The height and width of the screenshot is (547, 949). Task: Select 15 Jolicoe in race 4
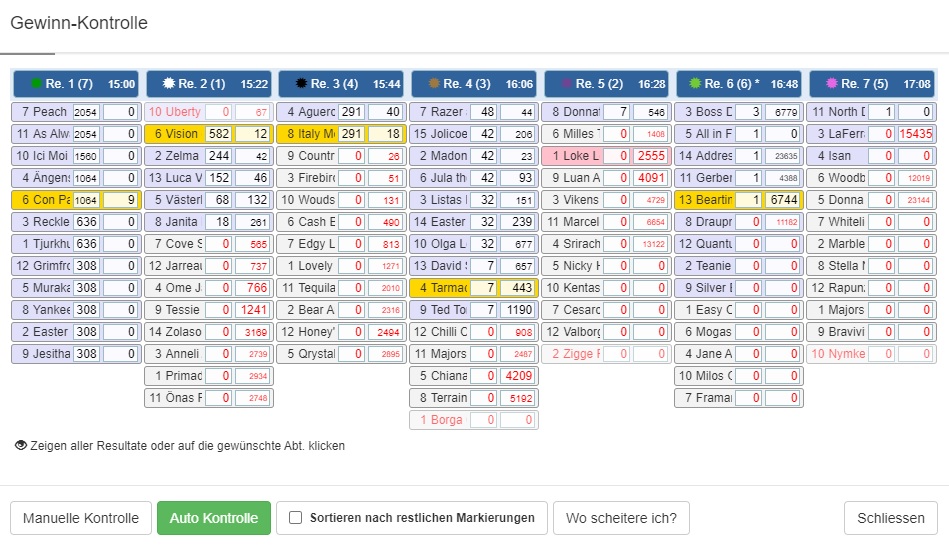474,134
